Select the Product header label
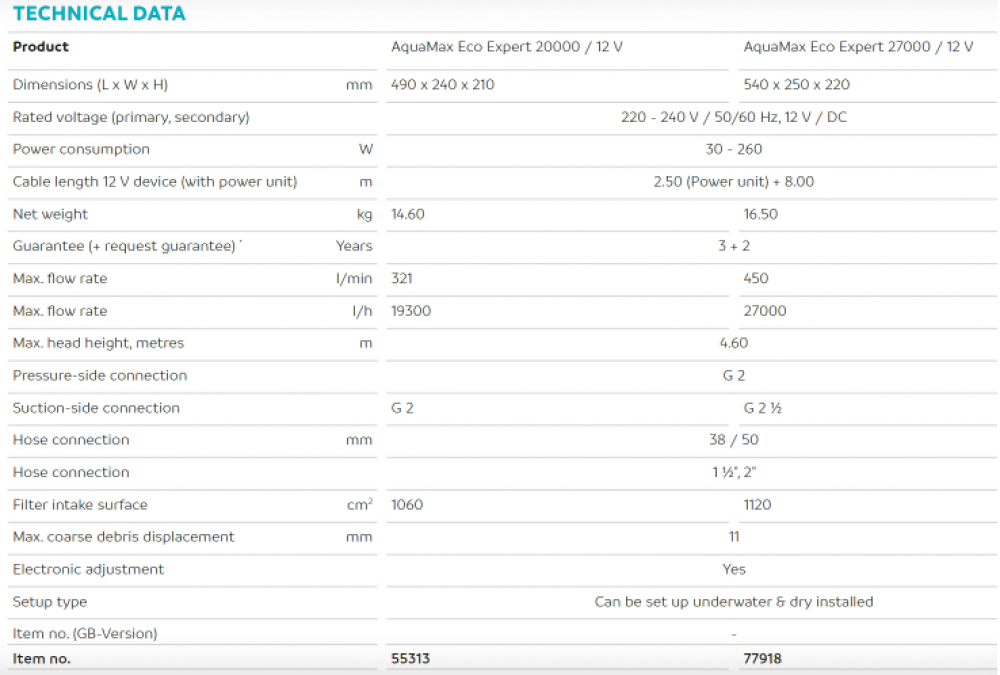 pyautogui.click(x=40, y=47)
